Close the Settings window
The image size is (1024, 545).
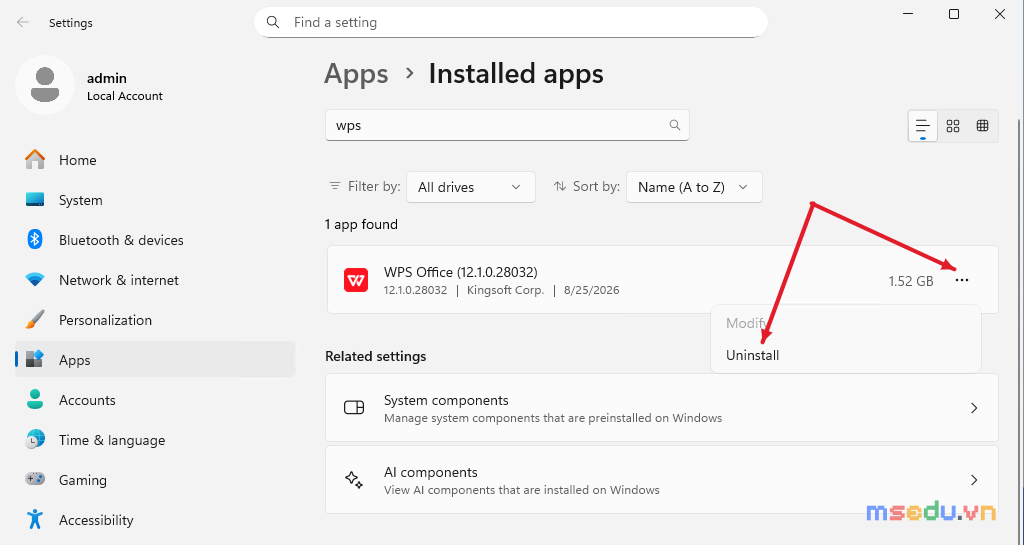click(x=1000, y=14)
